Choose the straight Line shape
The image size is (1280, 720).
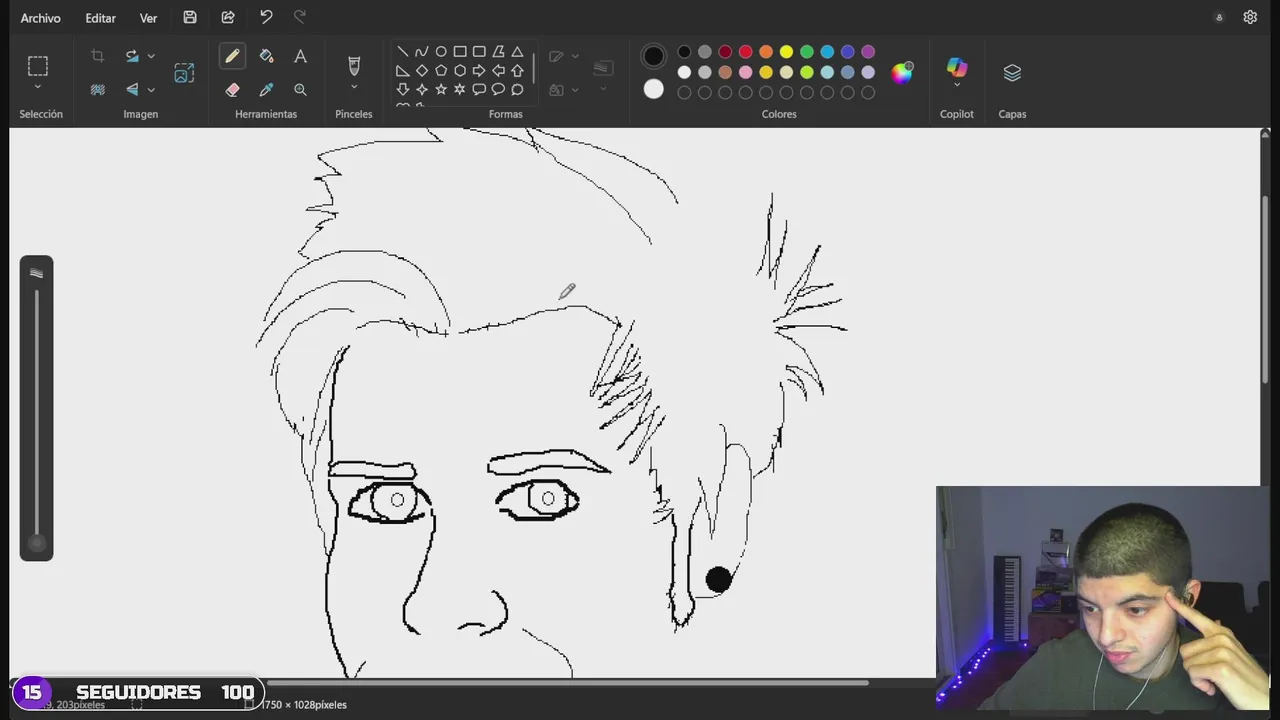click(402, 52)
